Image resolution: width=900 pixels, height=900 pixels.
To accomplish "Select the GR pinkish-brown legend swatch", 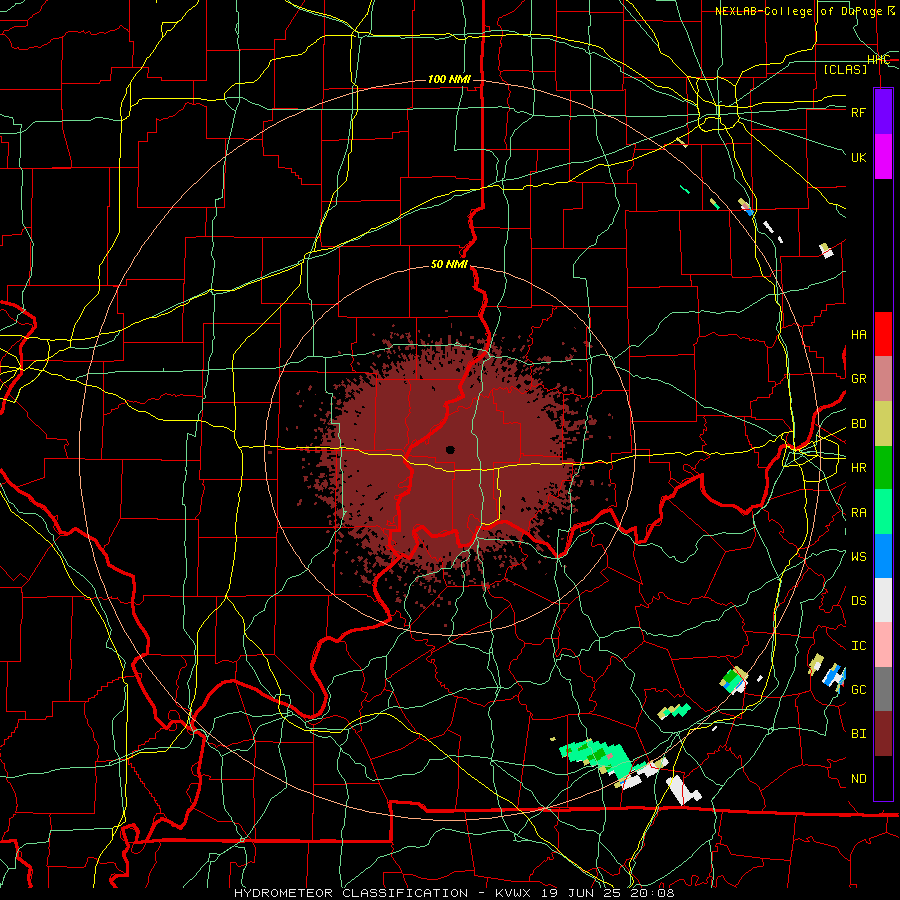I will coord(883,378).
